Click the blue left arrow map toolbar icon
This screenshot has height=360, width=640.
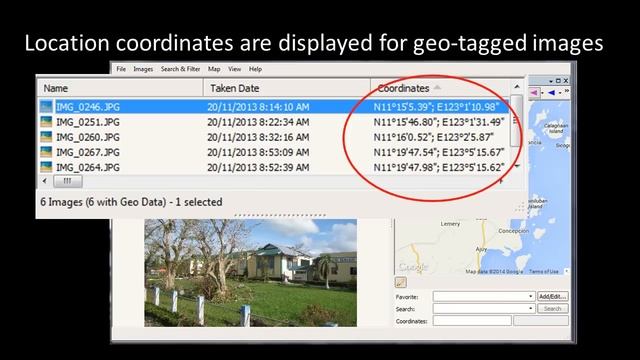coord(551,93)
